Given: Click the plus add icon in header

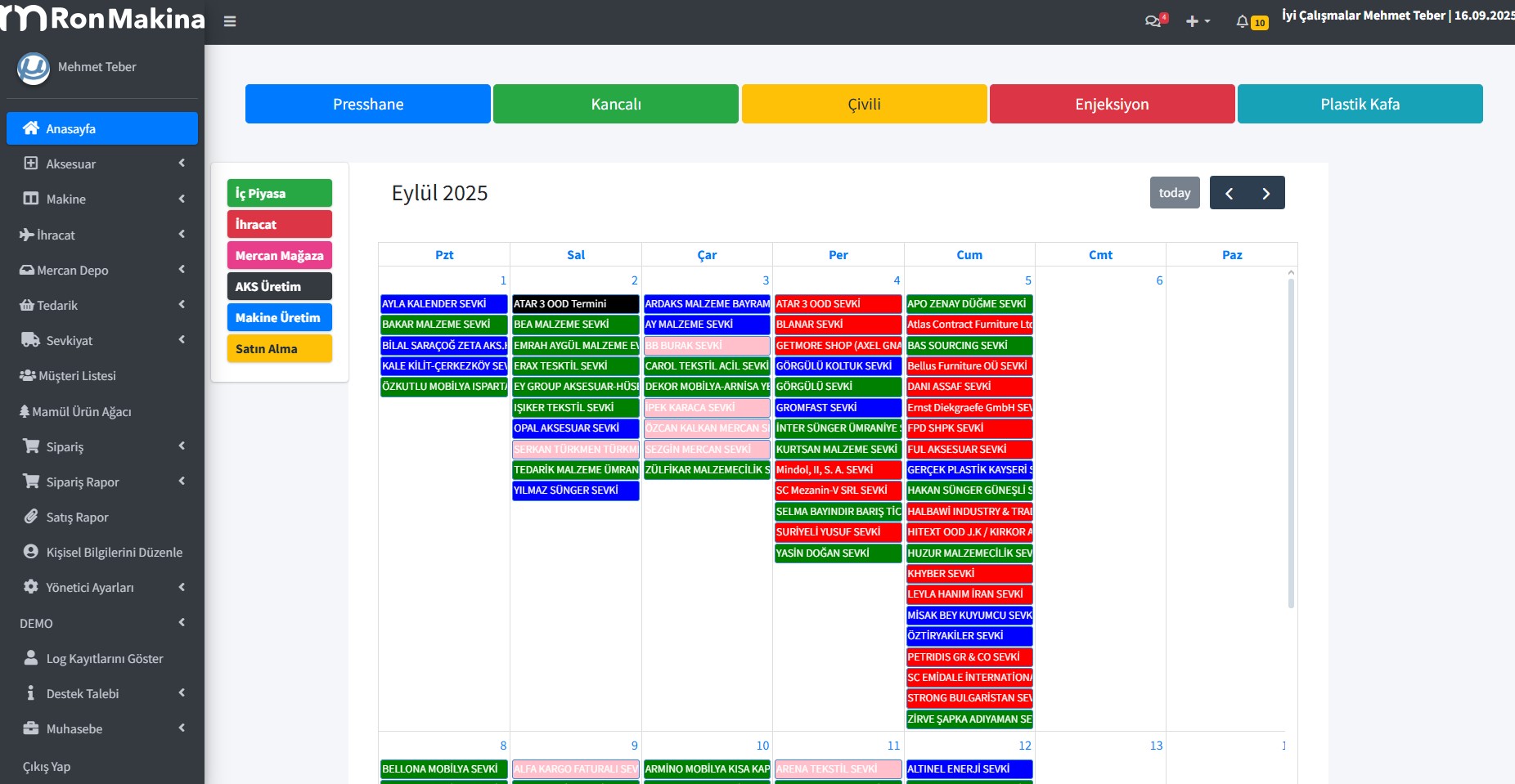Looking at the screenshot, I should (1193, 21).
